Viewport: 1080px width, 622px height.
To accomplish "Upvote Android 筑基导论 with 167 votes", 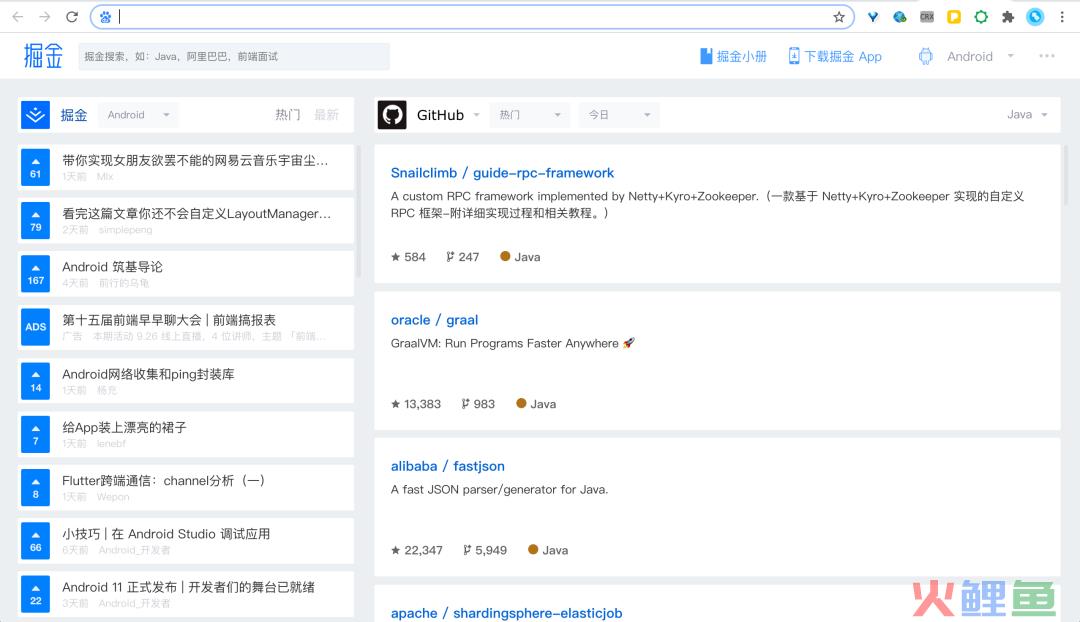I will click(x=35, y=273).
